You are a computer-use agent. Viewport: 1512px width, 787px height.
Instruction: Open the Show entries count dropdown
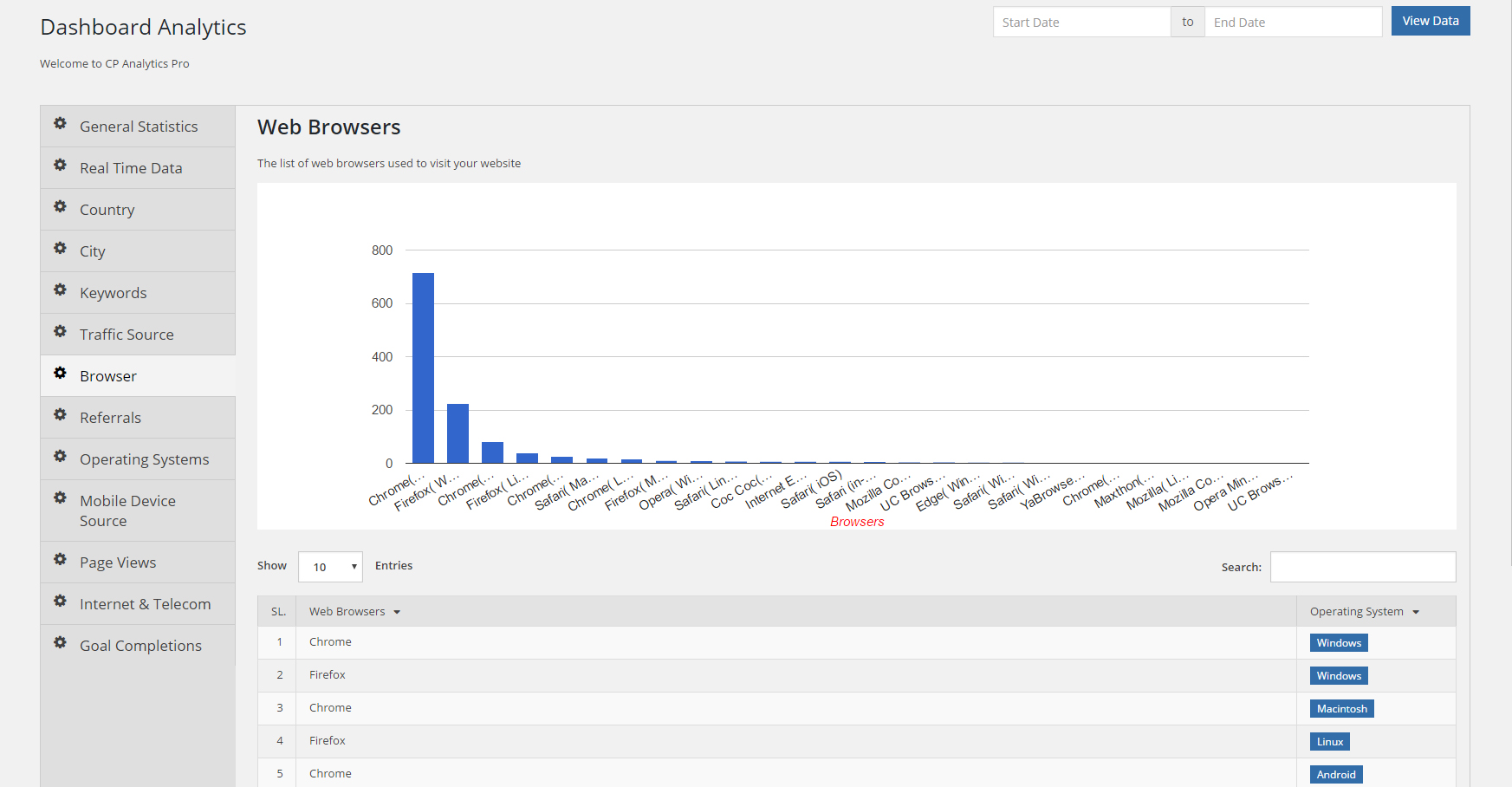(330, 567)
